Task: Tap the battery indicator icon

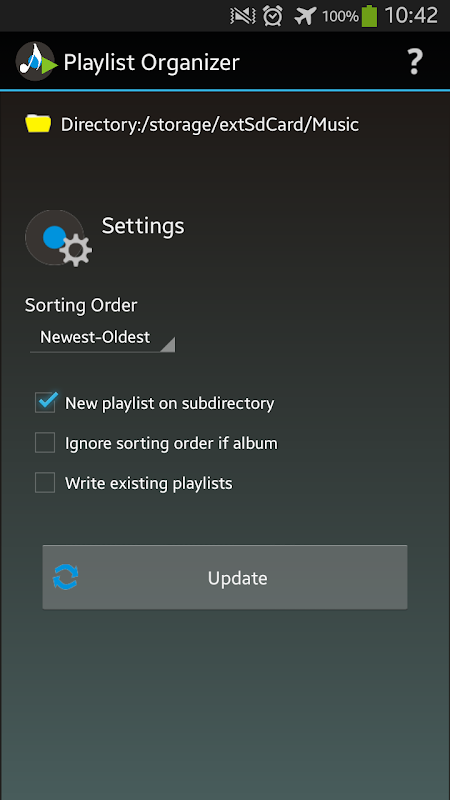Action: pyautogui.click(x=369, y=16)
